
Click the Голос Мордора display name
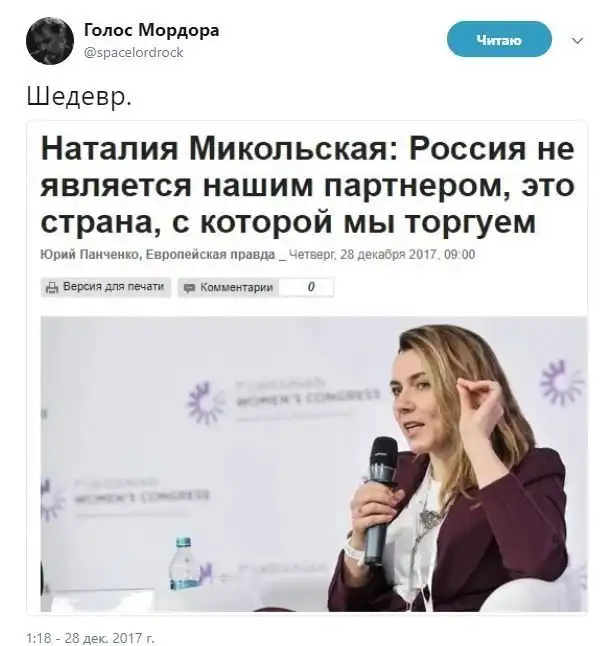click(x=152, y=30)
